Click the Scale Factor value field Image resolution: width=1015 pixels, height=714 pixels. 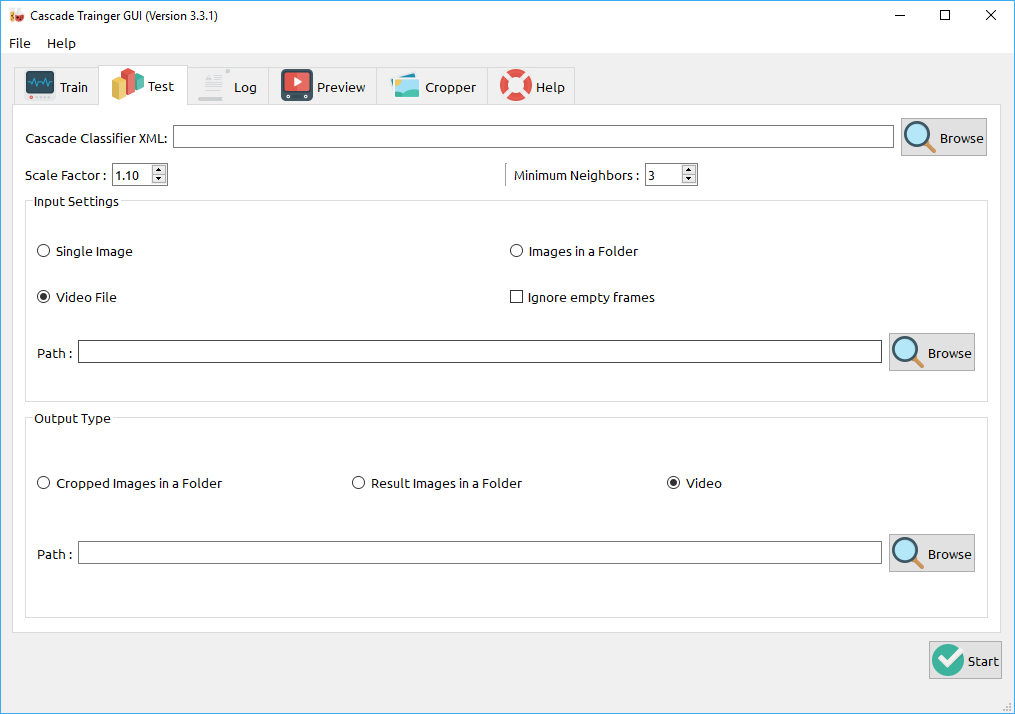(132, 175)
